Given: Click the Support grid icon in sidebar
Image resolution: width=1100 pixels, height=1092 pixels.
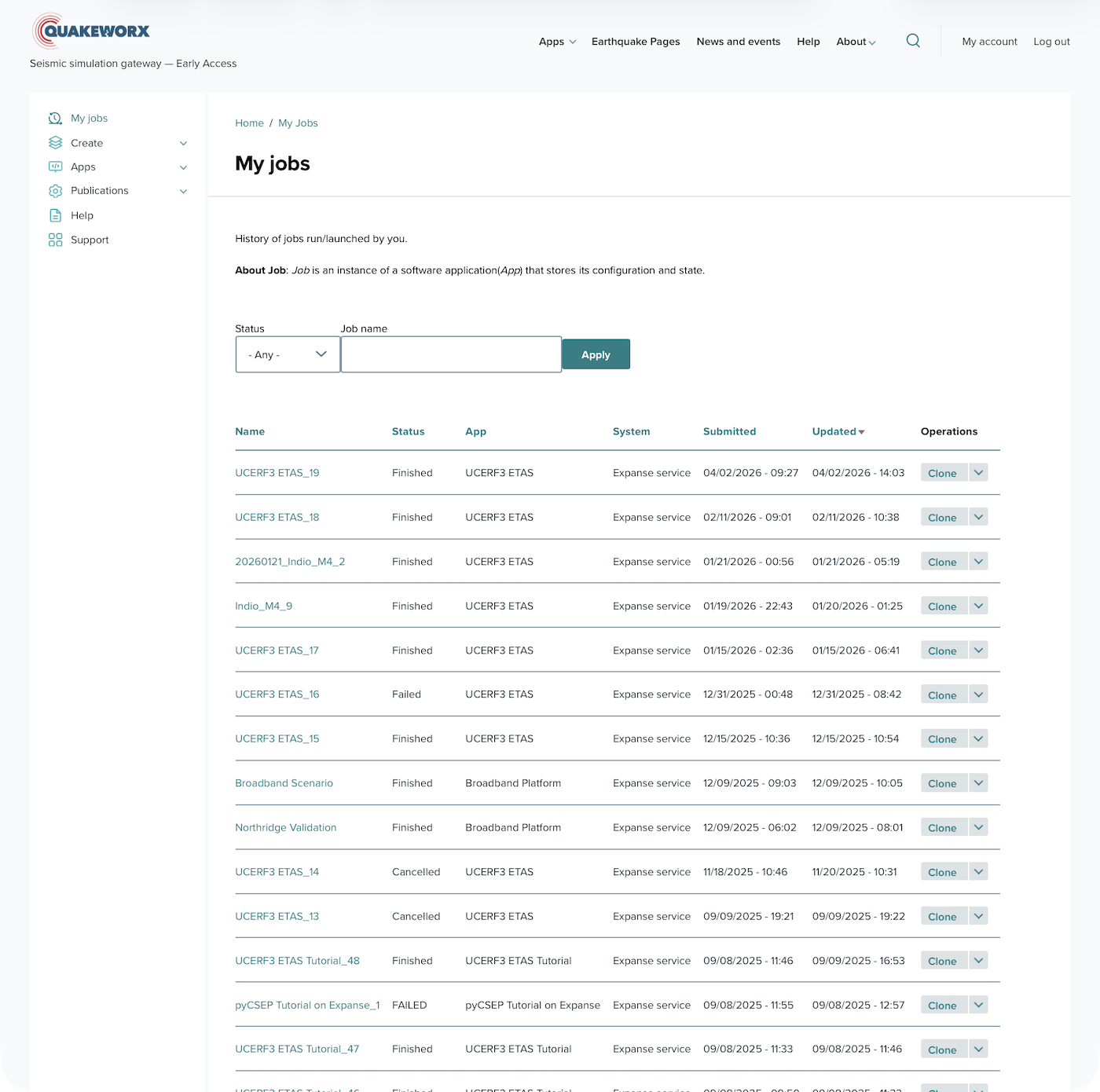Looking at the screenshot, I should point(55,240).
